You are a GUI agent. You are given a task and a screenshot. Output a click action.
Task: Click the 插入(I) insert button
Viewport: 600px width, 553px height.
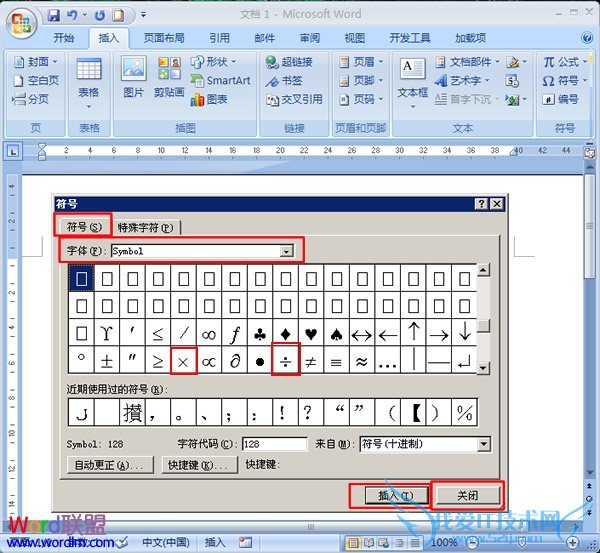click(396, 496)
